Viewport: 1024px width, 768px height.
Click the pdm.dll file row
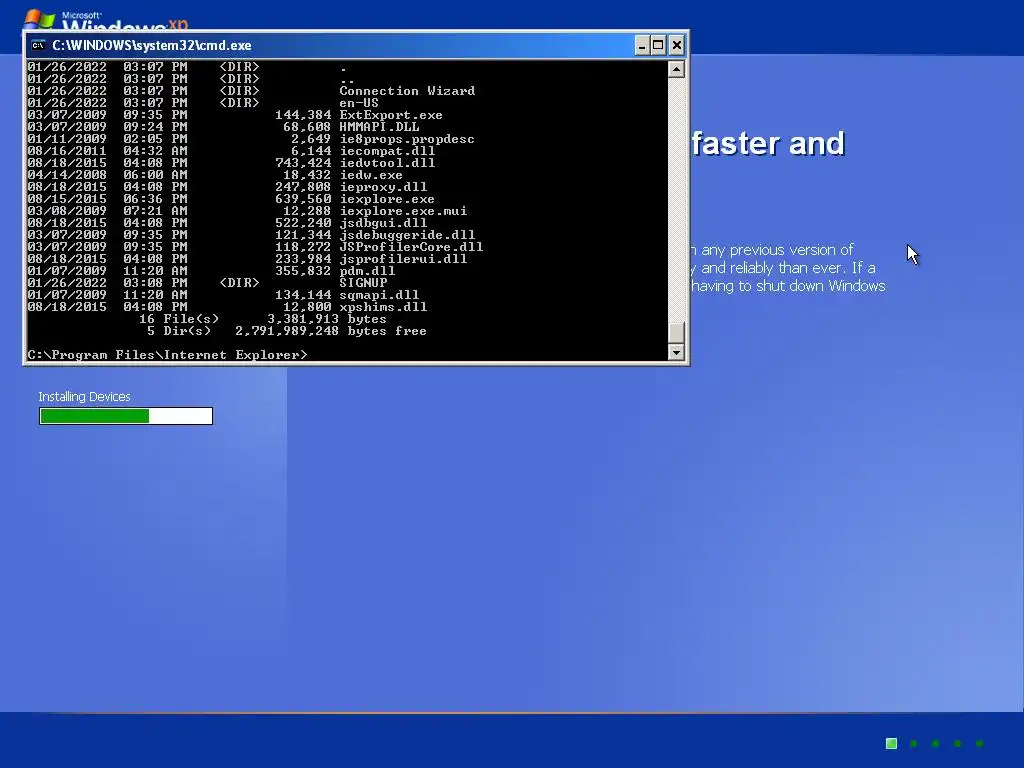pos(211,271)
